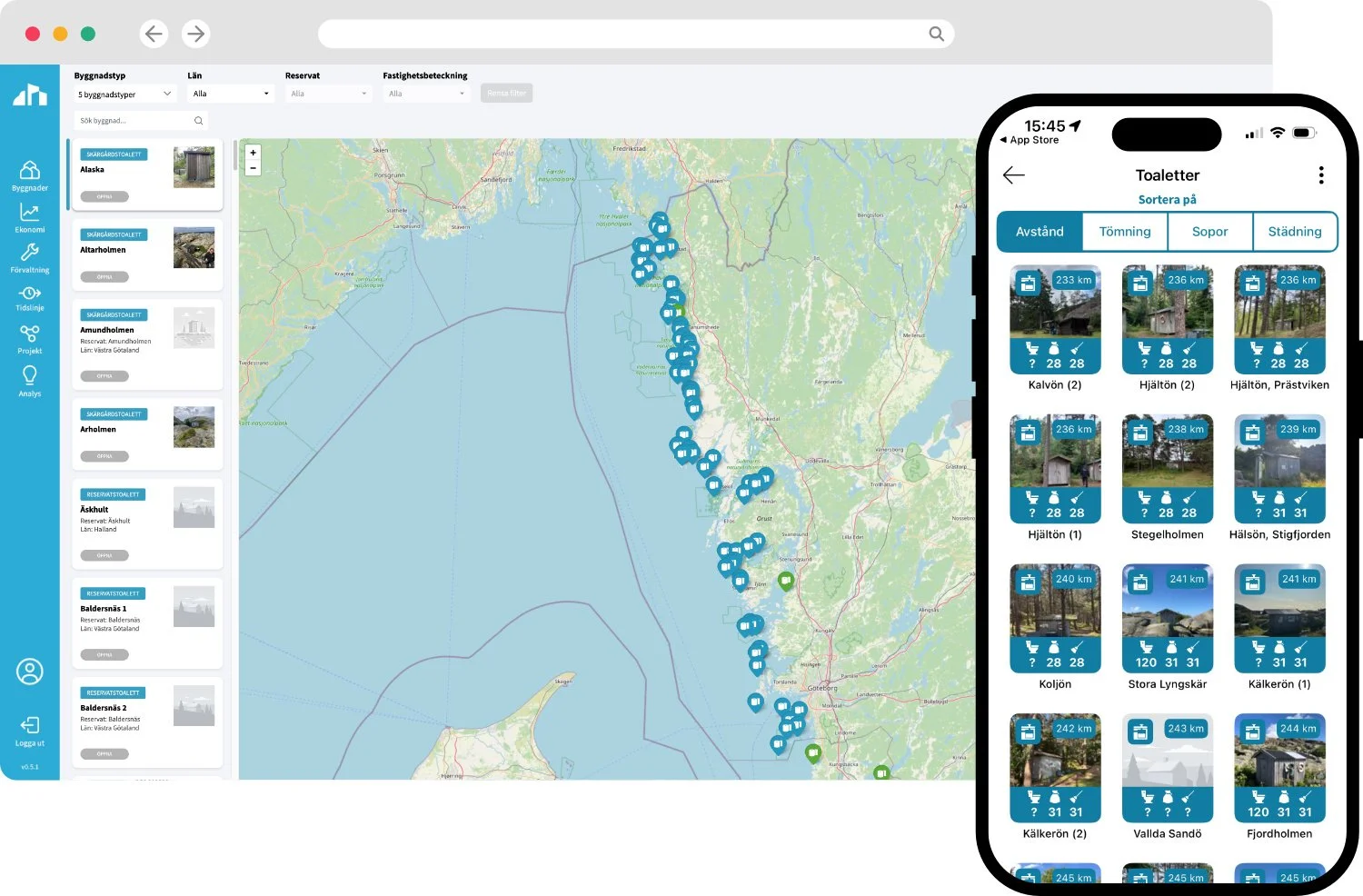Zoom out on the map

[x=254, y=168]
